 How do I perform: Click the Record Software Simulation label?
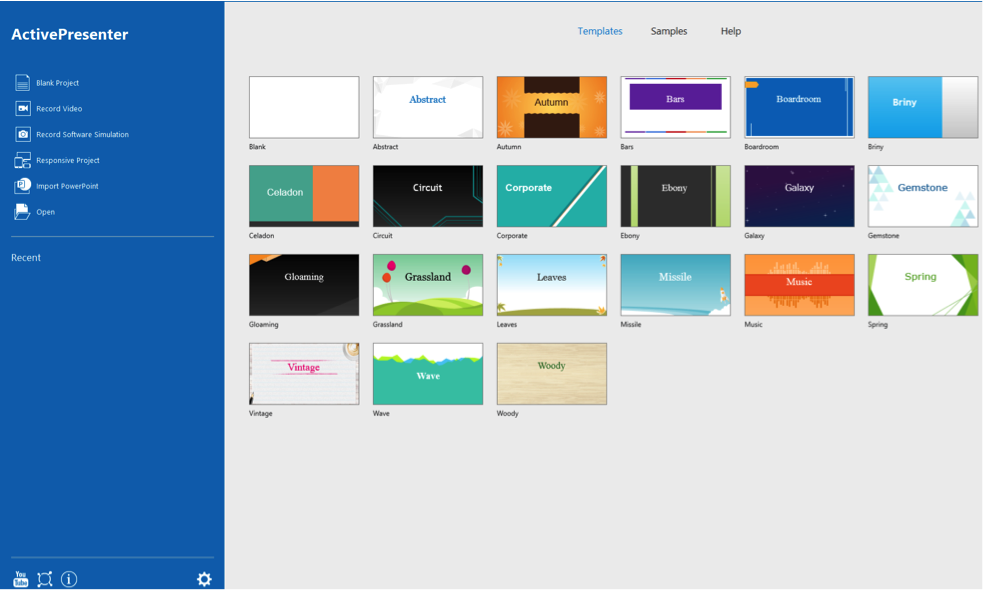click(82, 135)
